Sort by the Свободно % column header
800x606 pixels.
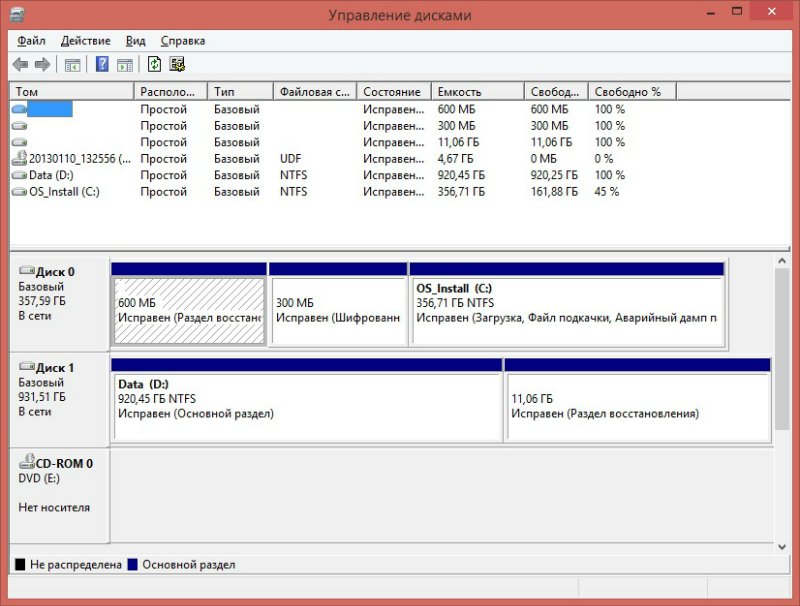[x=630, y=91]
